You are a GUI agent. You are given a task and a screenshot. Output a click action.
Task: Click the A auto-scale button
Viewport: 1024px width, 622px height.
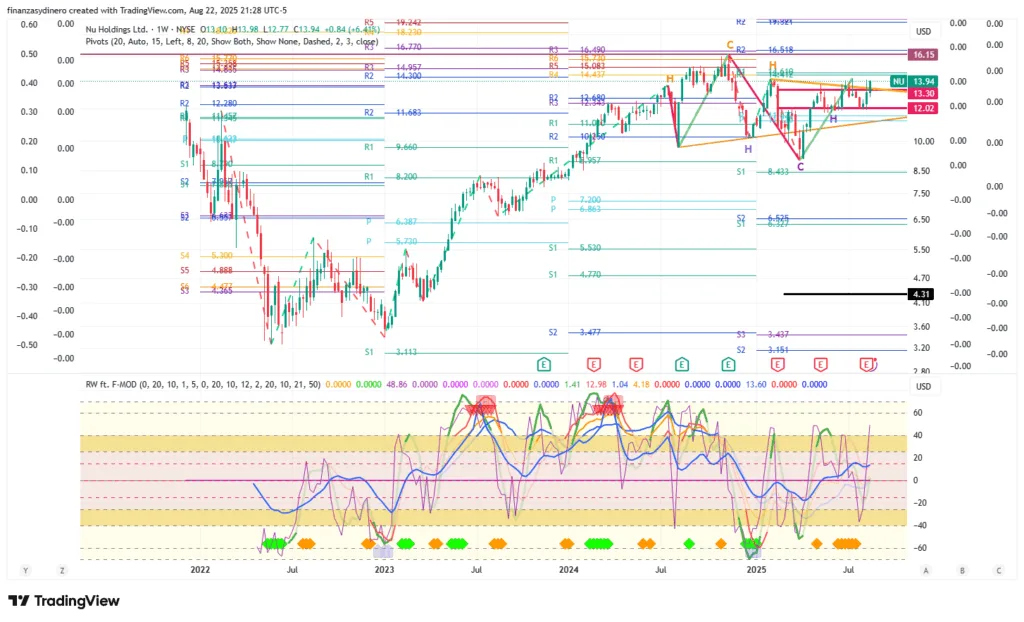pyautogui.click(x=925, y=570)
